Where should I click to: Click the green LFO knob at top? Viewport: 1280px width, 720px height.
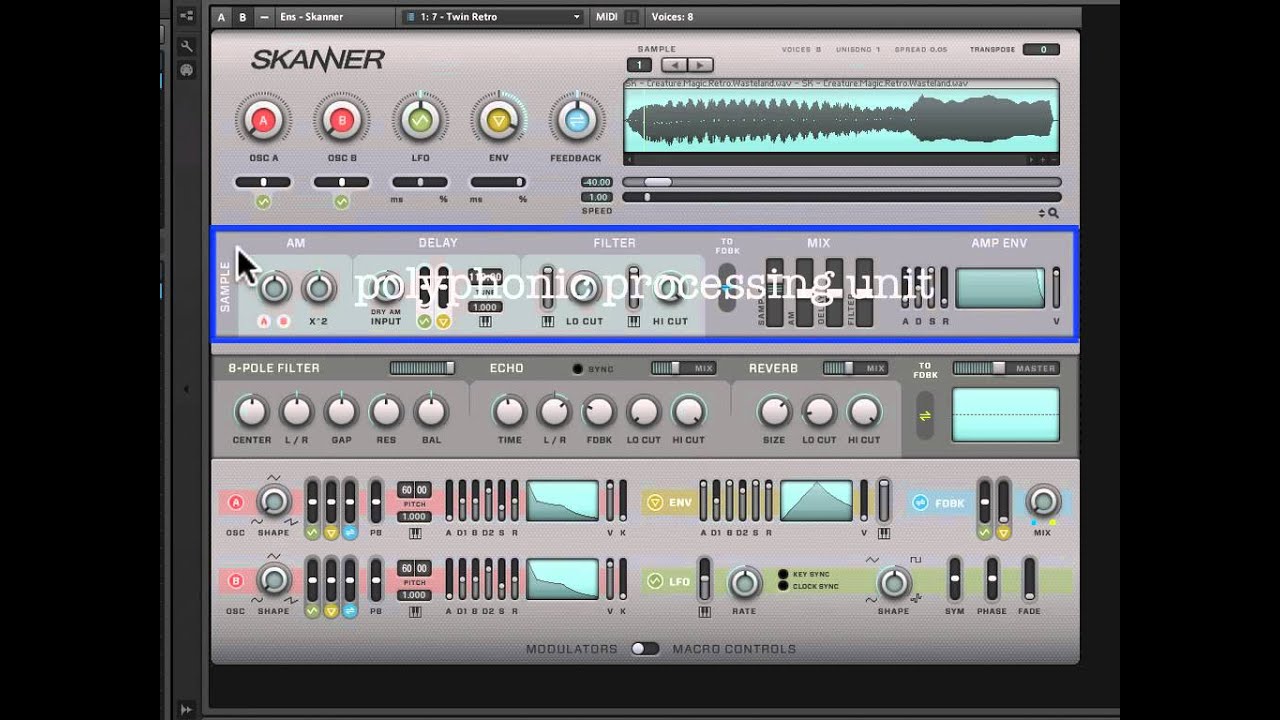pyautogui.click(x=420, y=121)
